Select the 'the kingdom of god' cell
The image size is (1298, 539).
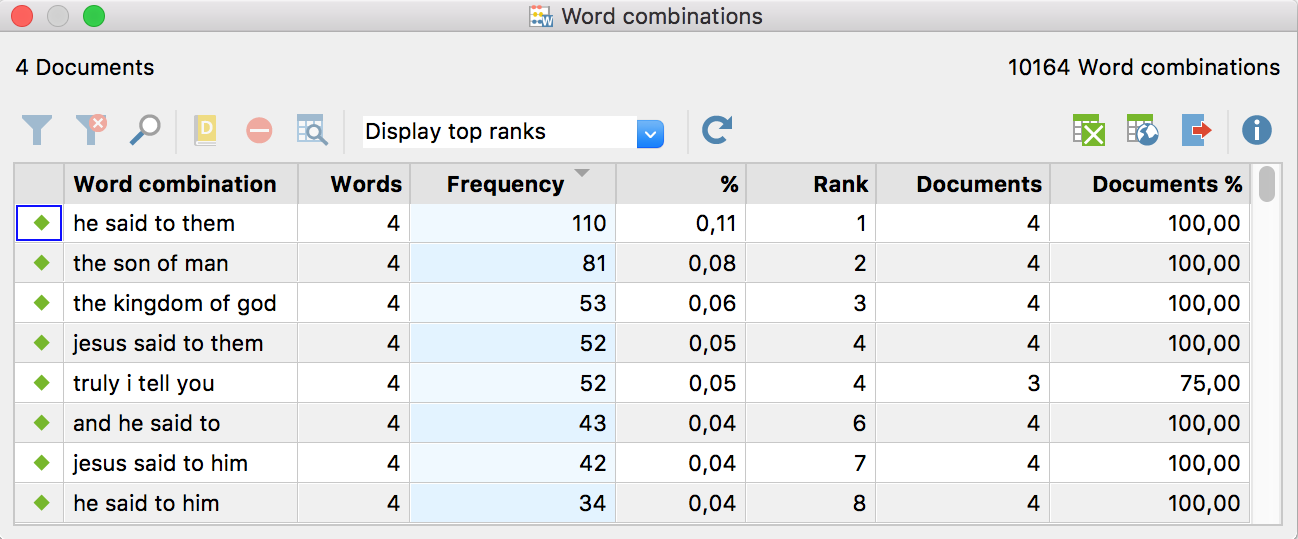(181, 303)
